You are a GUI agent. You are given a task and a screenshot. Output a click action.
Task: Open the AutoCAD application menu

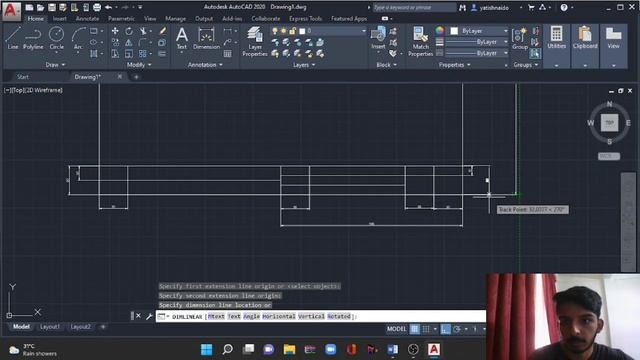[x=11, y=11]
